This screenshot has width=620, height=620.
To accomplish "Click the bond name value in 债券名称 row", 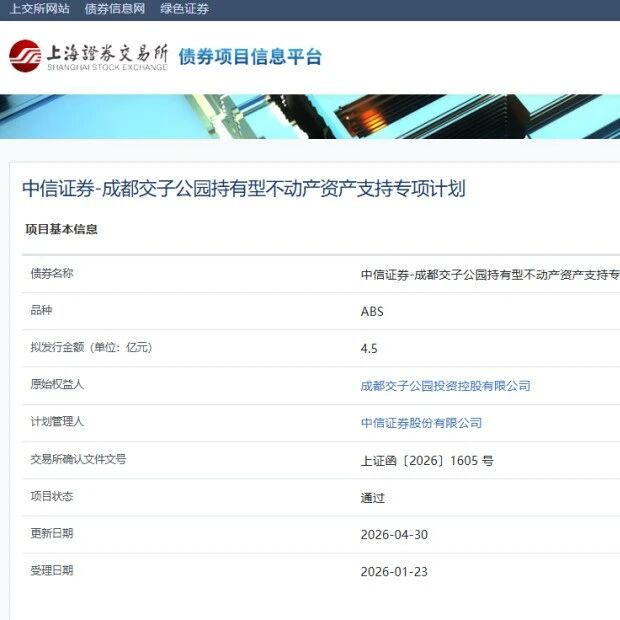I will pos(490,275).
